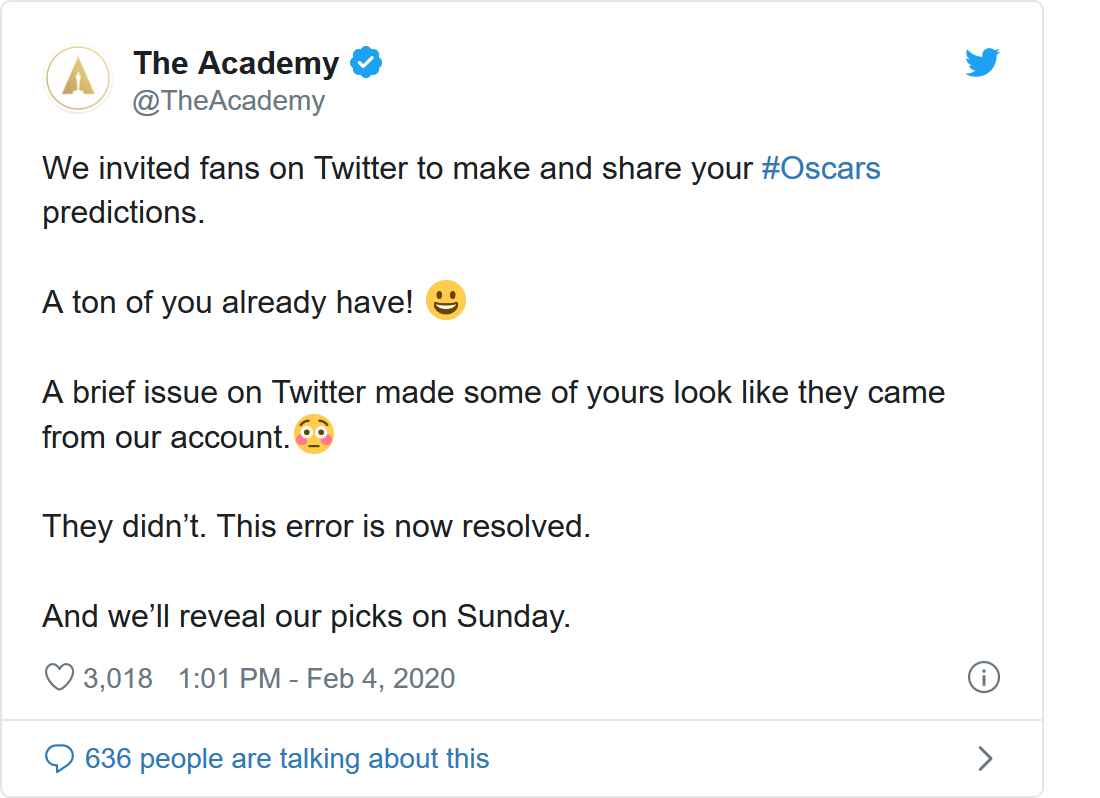1100x798 pixels.
Task: Click The Academy profile avatar
Action: point(78,79)
